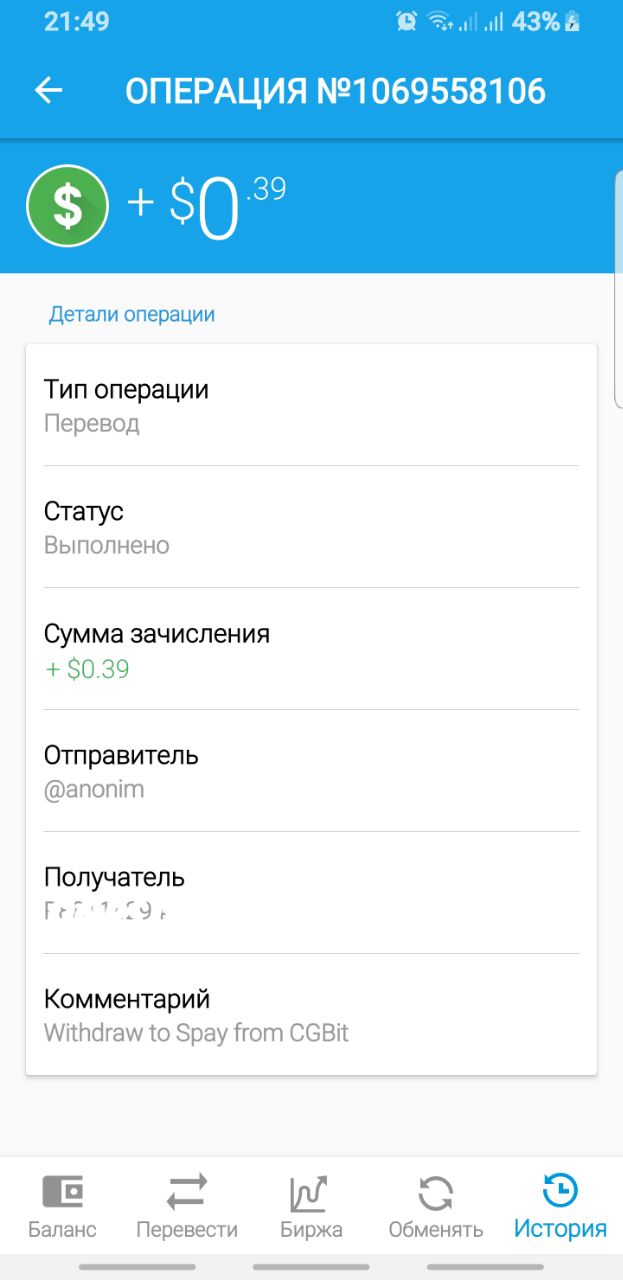623x1280 pixels.
Task: Tap the battery indicator icon
Action: click(573, 21)
